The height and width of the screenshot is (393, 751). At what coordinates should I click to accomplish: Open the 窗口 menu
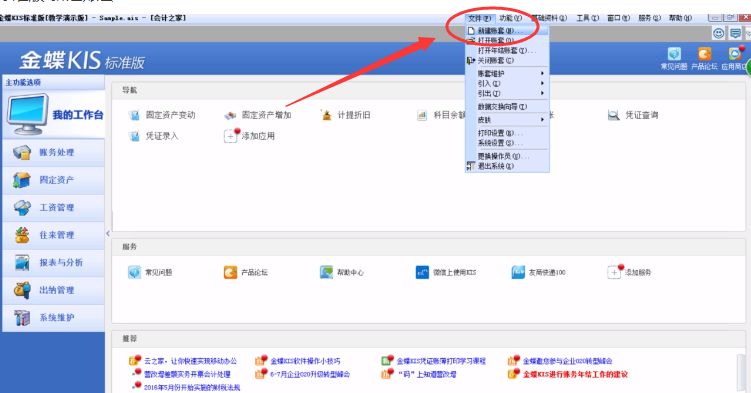pyautogui.click(x=618, y=18)
